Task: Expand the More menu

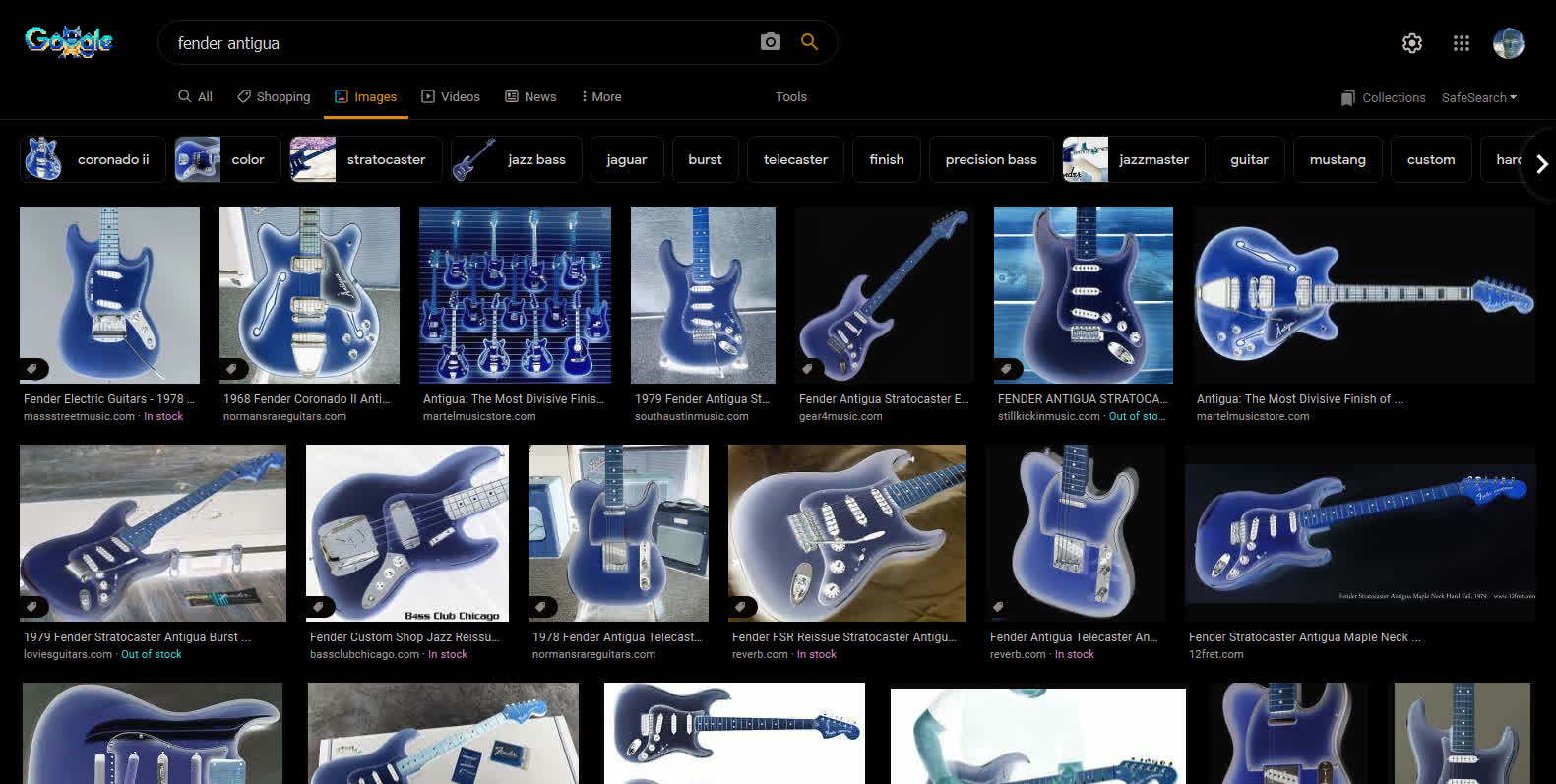Action: pyautogui.click(x=601, y=96)
